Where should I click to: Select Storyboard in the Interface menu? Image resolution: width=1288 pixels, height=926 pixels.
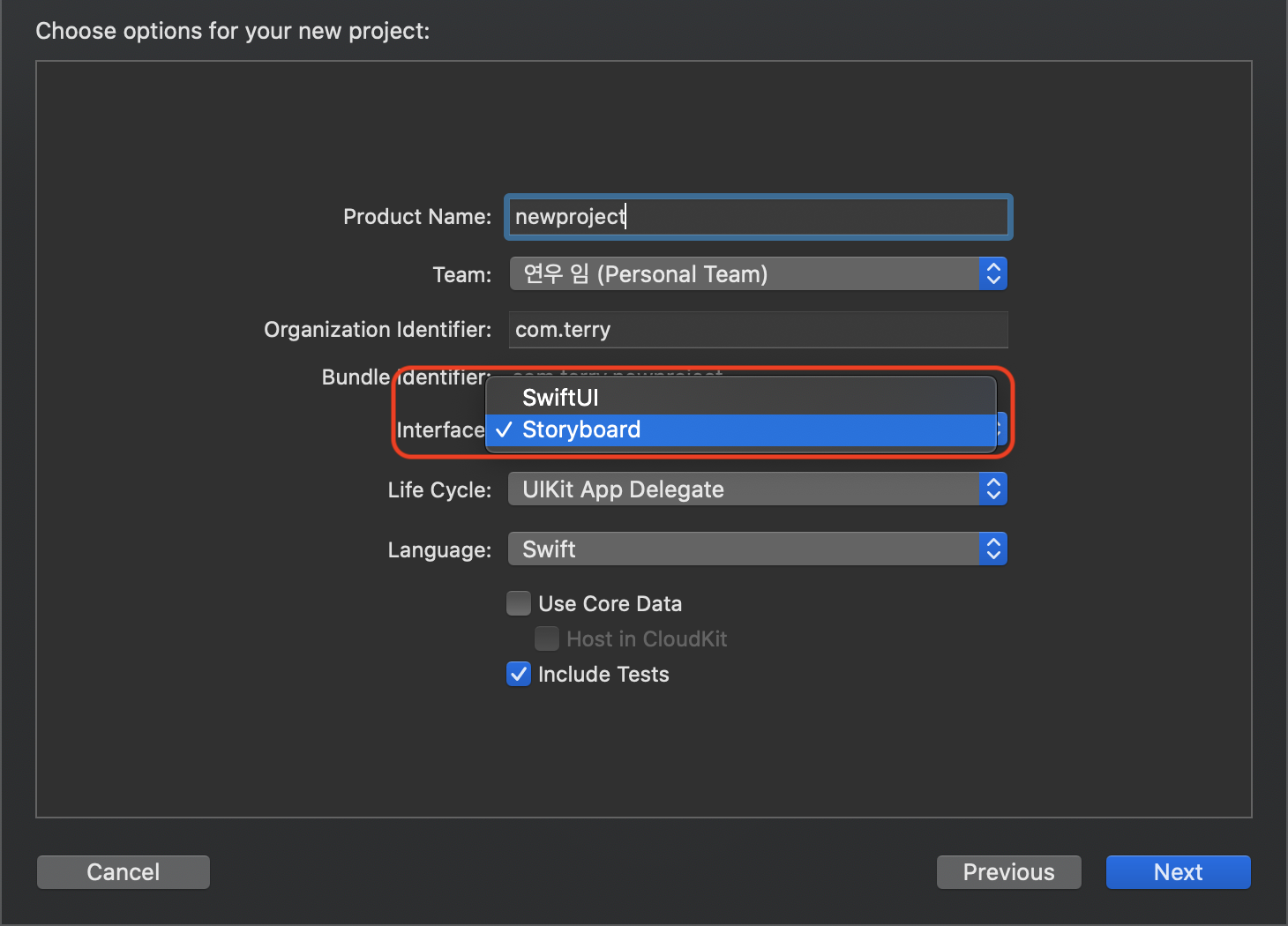point(741,430)
